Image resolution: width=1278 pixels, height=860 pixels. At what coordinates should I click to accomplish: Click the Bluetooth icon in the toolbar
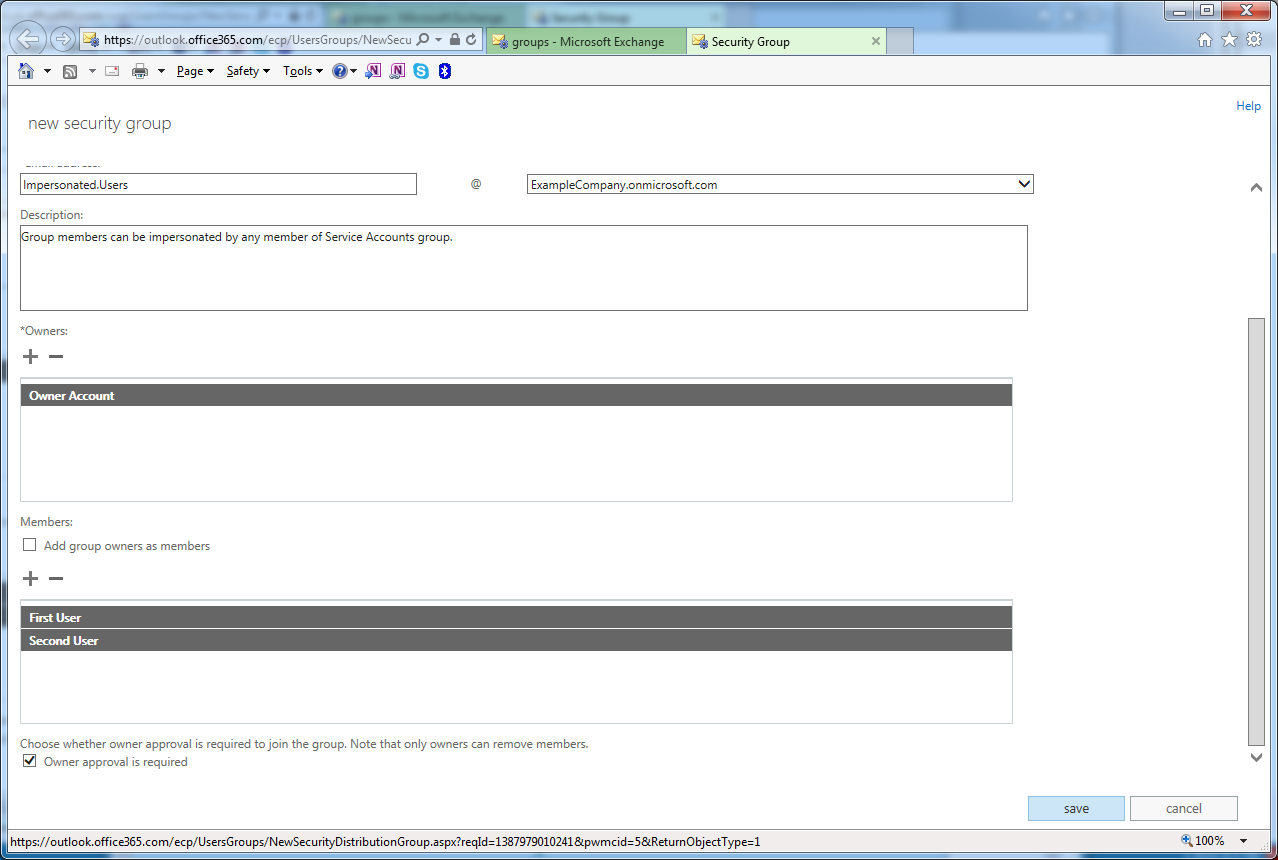(445, 71)
